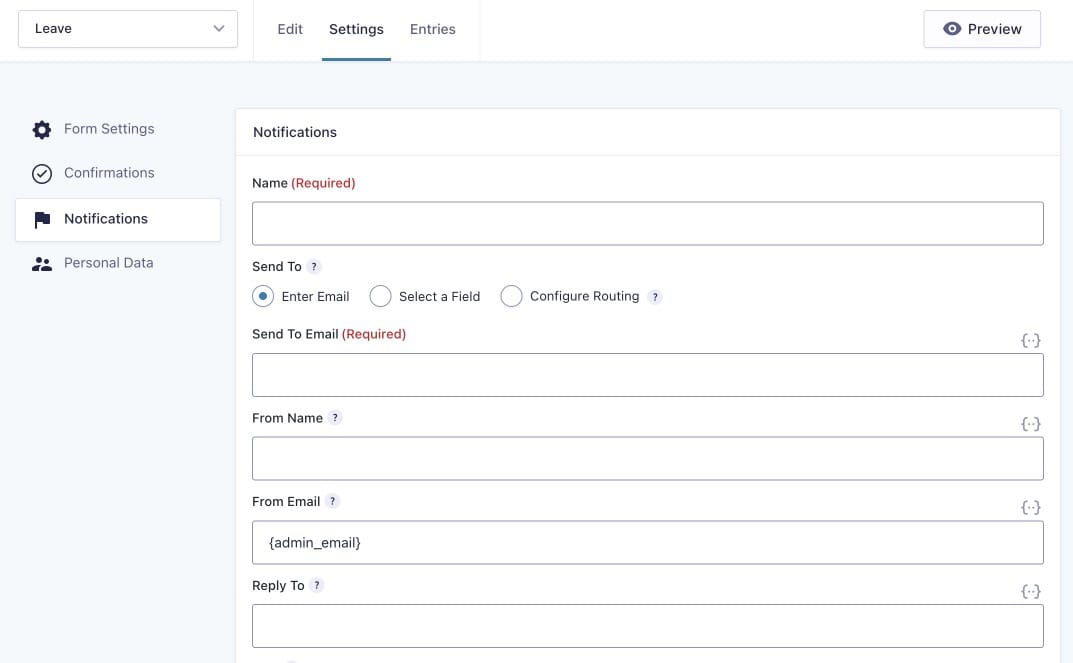Focus the Send To Email input field
This screenshot has width=1073, height=663.
coord(647,375)
